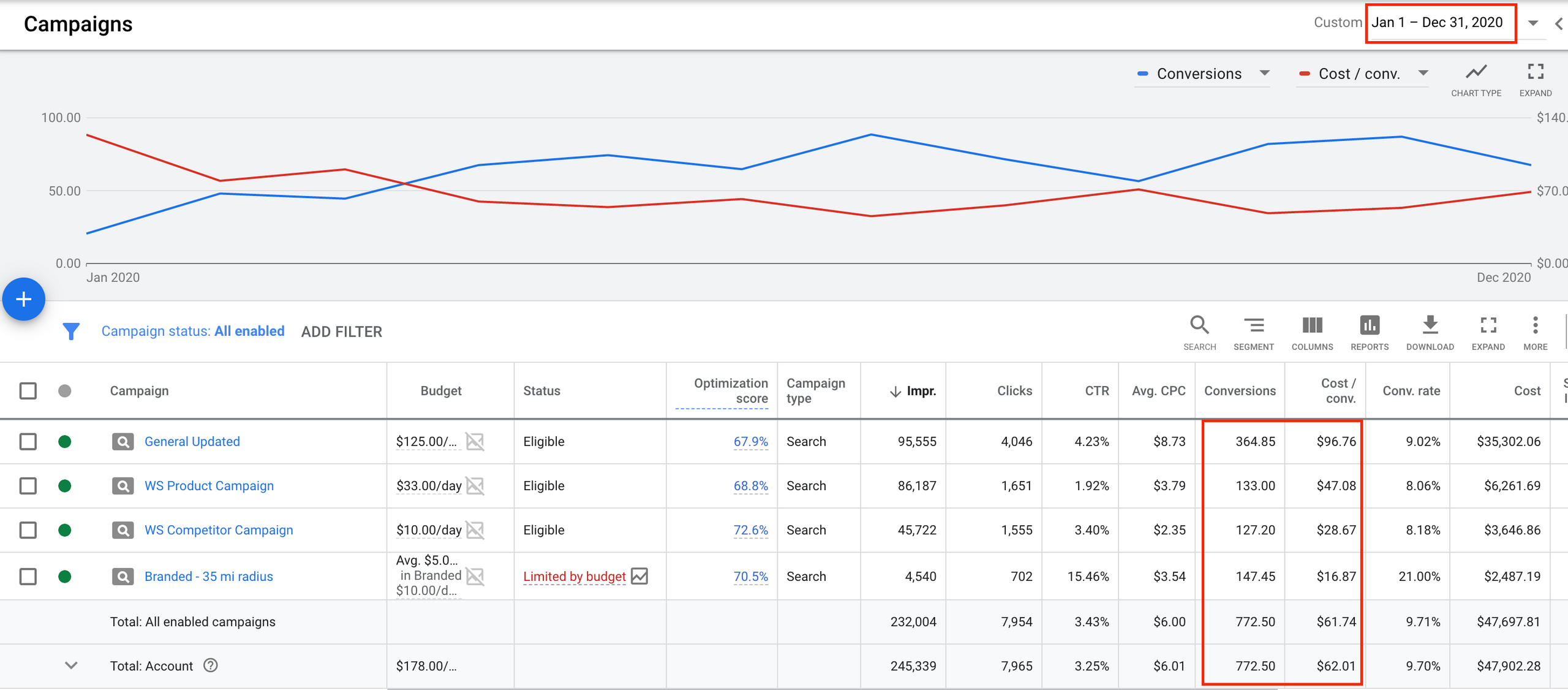Download the campaign table data
This screenshot has width=1568, height=690.
(x=1430, y=325)
